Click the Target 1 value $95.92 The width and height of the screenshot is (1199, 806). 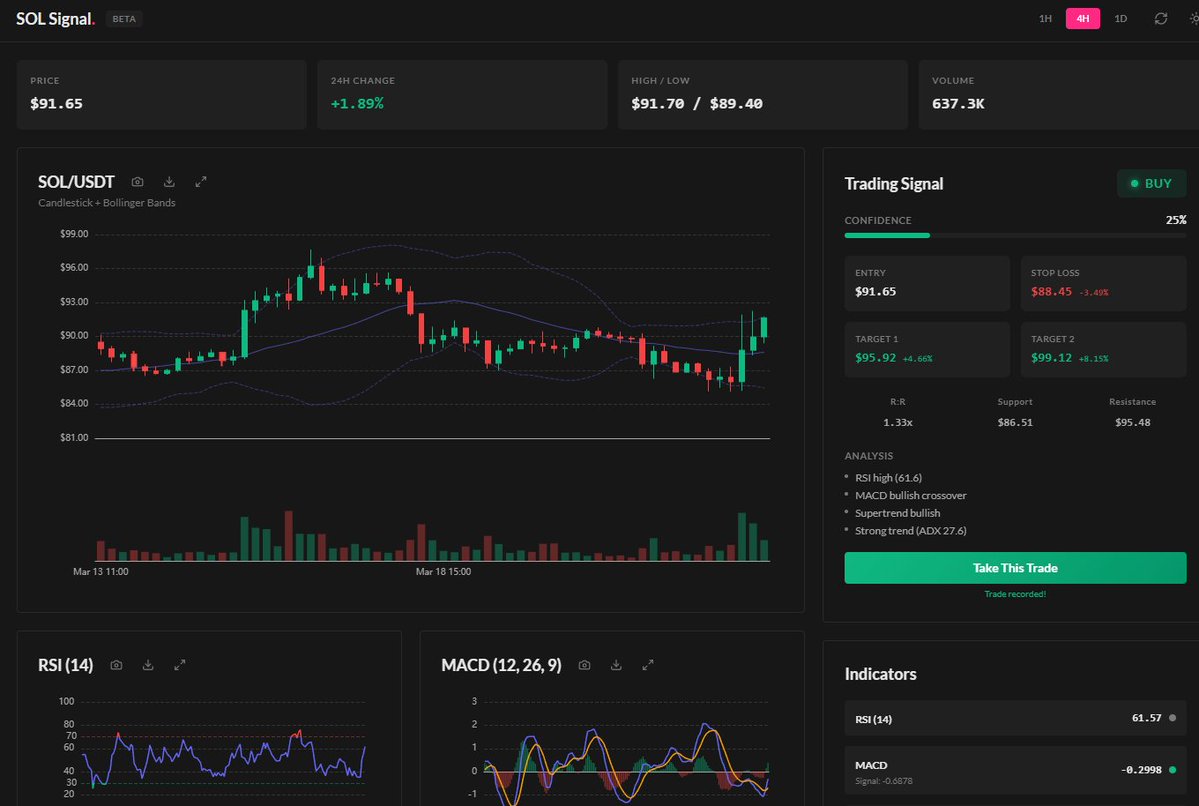coord(876,358)
